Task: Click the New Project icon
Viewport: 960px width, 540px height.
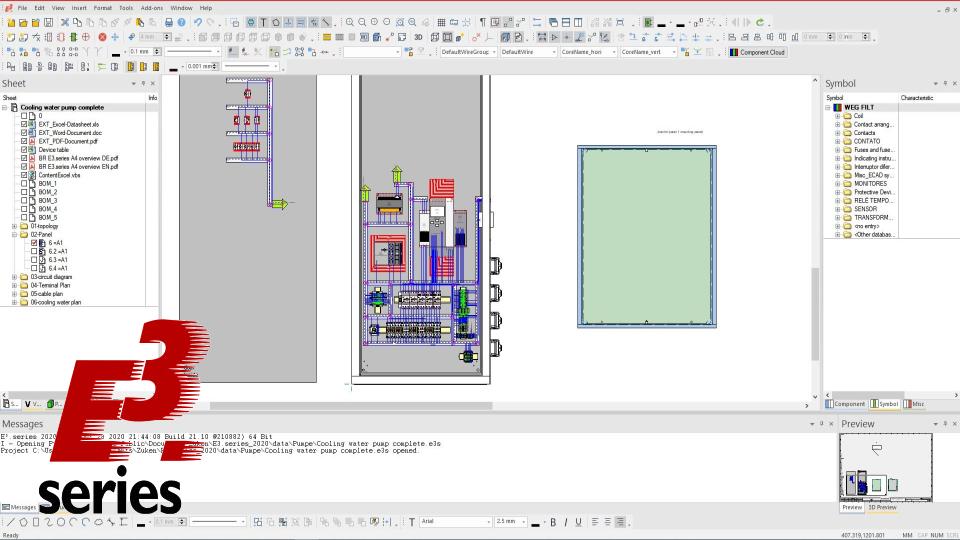Action: (10, 23)
